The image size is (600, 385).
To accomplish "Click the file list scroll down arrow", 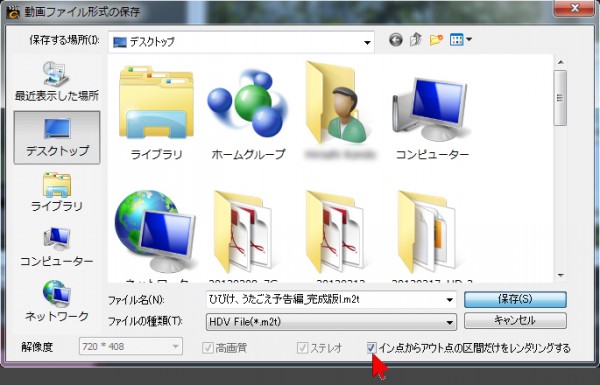I will coord(561,276).
